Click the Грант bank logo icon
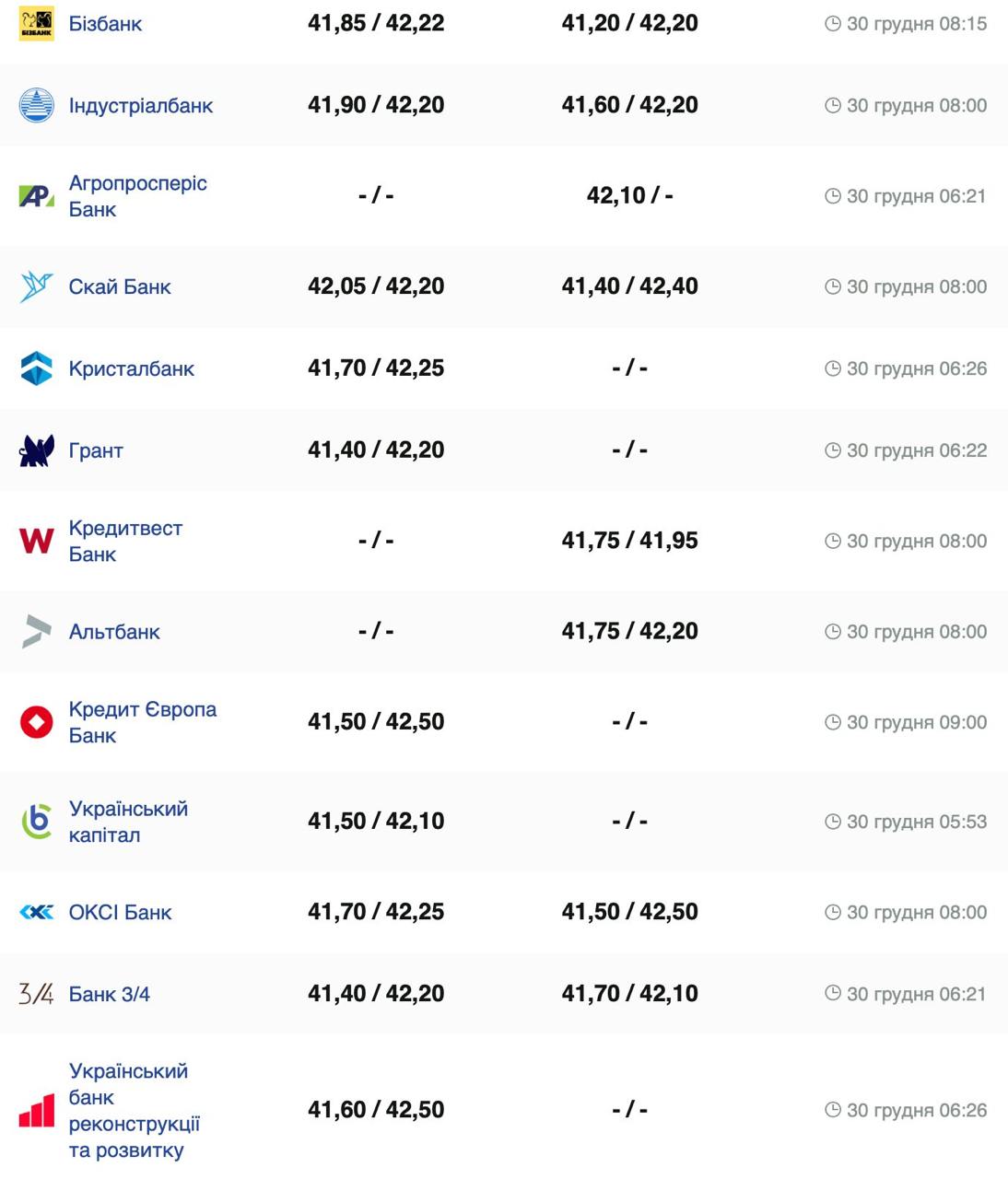1008x1179 pixels. tap(37, 450)
